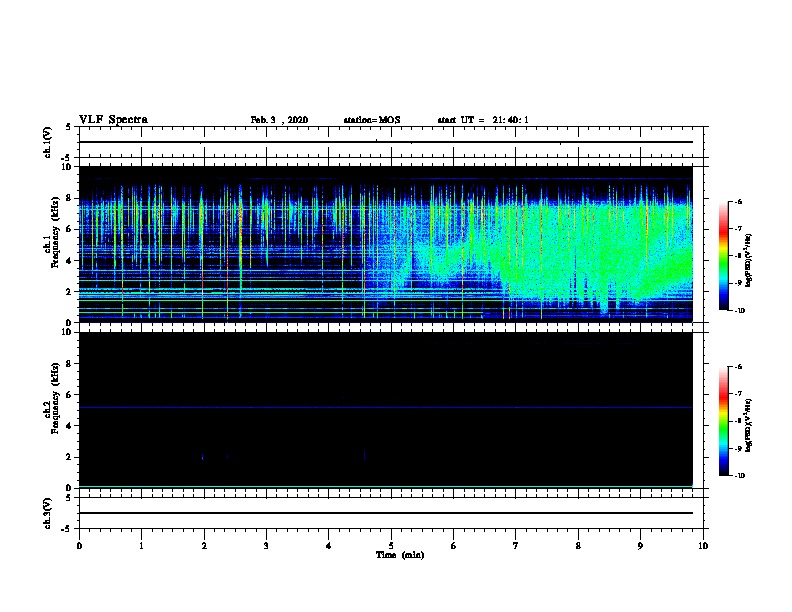Select the "Feb. 3 , 2020" date text
Image resolution: width=792 pixels, height=612 pixels.
pyautogui.click(x=279, y=120)
